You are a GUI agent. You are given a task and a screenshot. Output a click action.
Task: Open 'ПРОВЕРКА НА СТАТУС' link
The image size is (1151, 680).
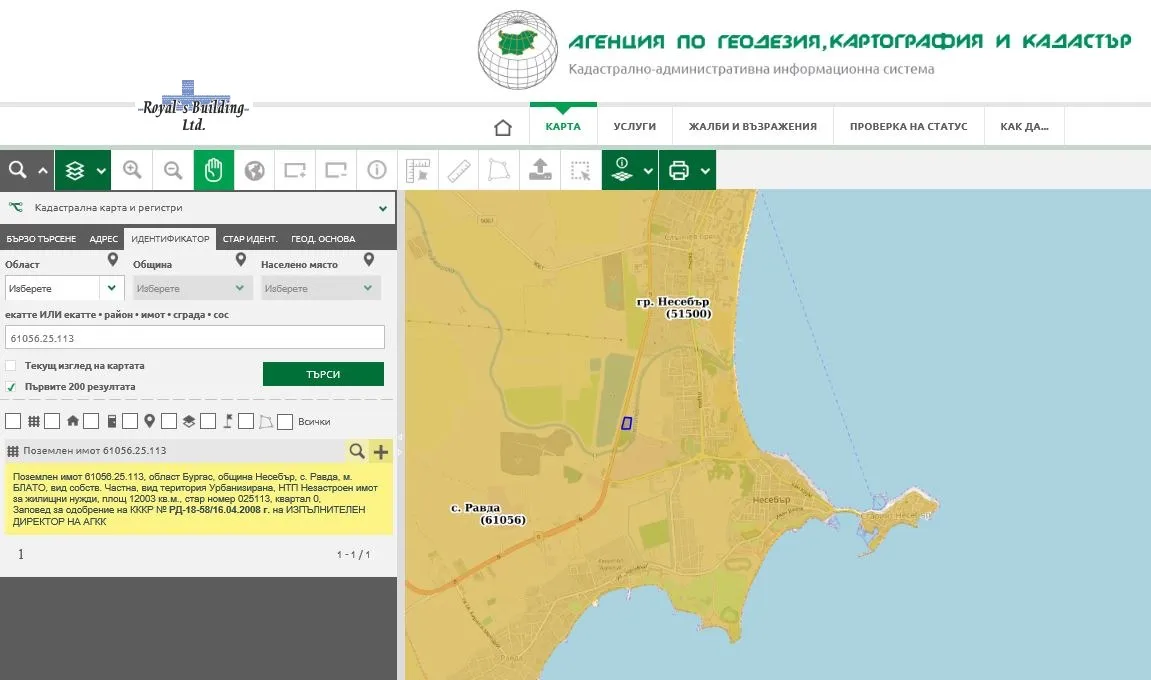tap(908, 127)
